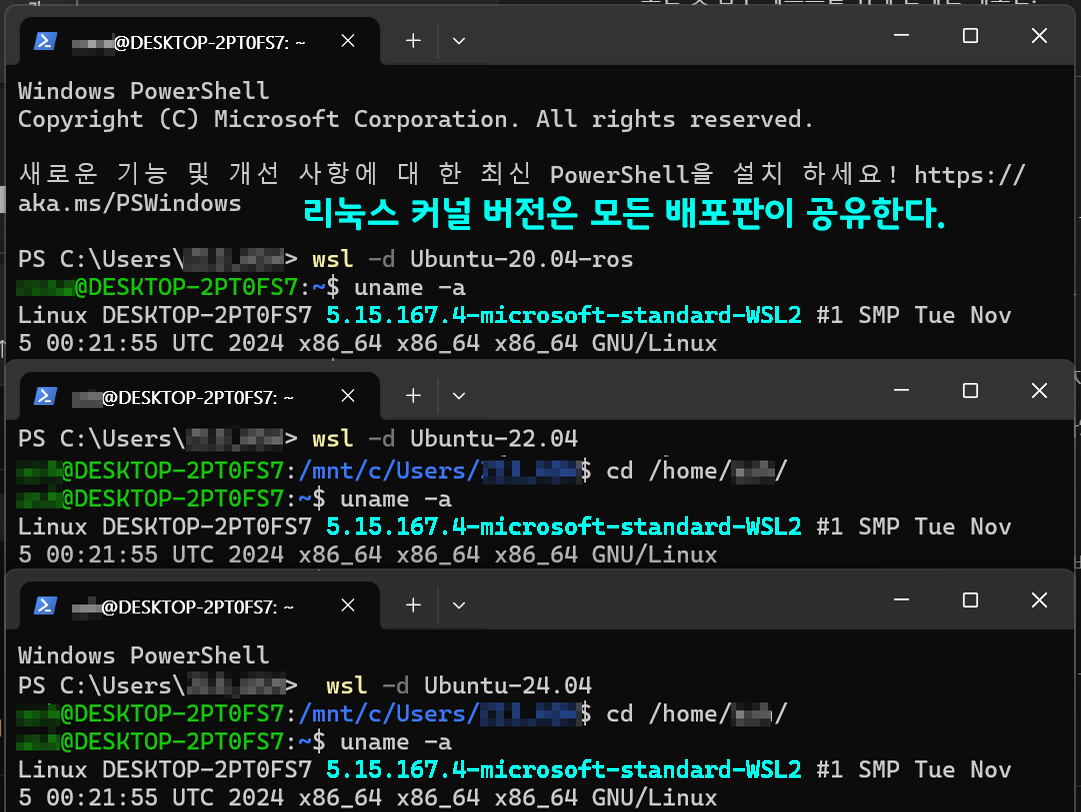Select the top terminal's @DESKTOP-2PT0FS7 tab

199,41
